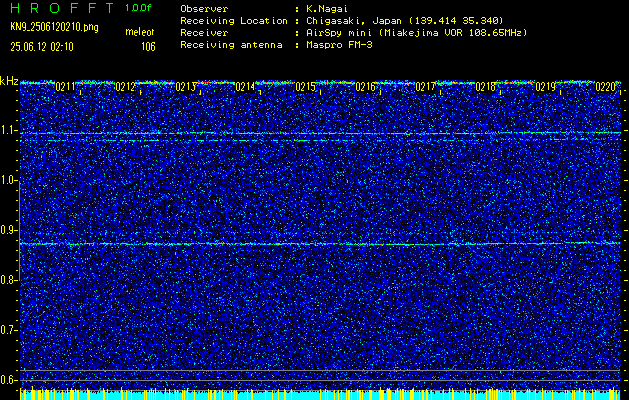Click the HROFFT title text
The height and width of the screenshot is (400, 629).
tap(62, 8)
